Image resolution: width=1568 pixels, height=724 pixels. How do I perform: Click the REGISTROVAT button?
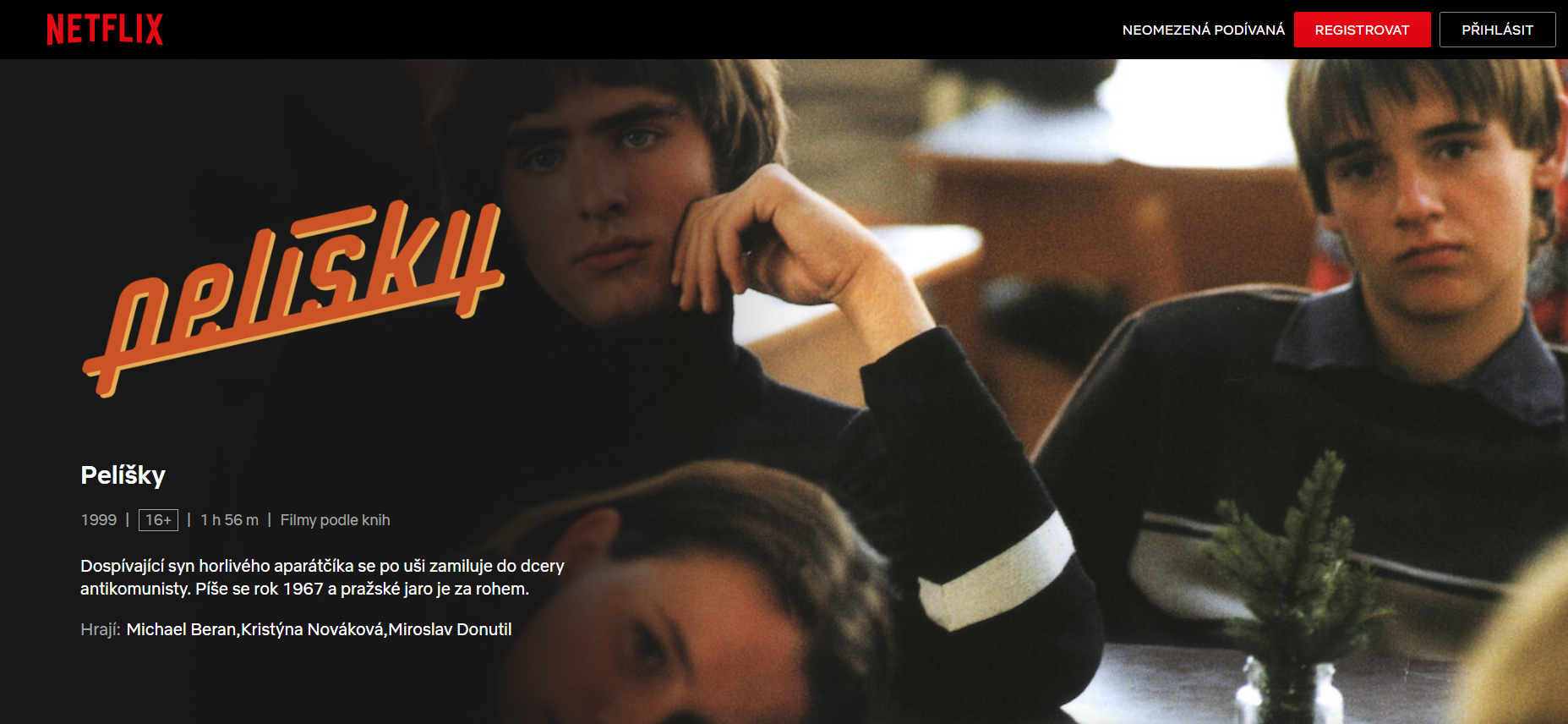click(x=1362, y=30)
